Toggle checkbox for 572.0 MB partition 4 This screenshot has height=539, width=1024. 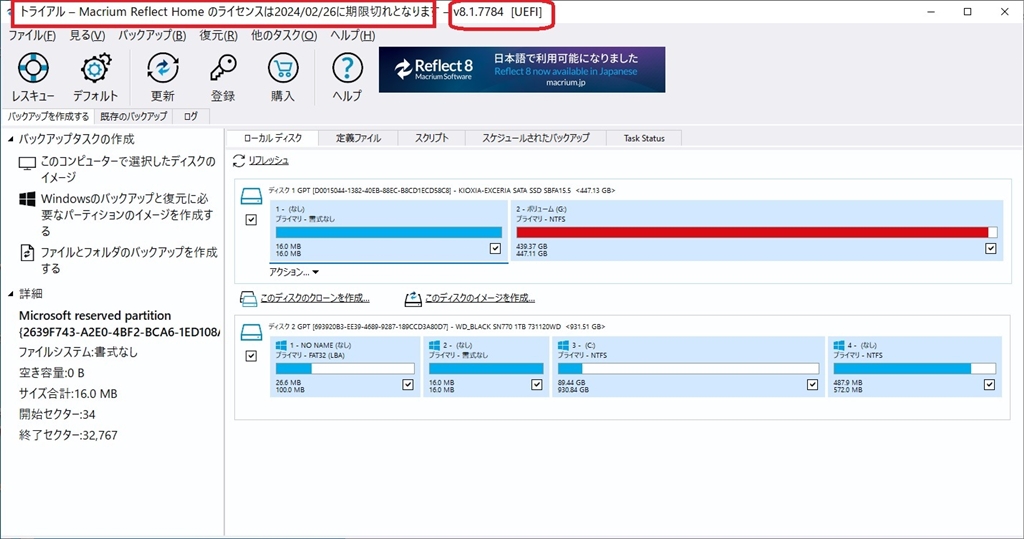pyautogui.click(x=989, y=385)
